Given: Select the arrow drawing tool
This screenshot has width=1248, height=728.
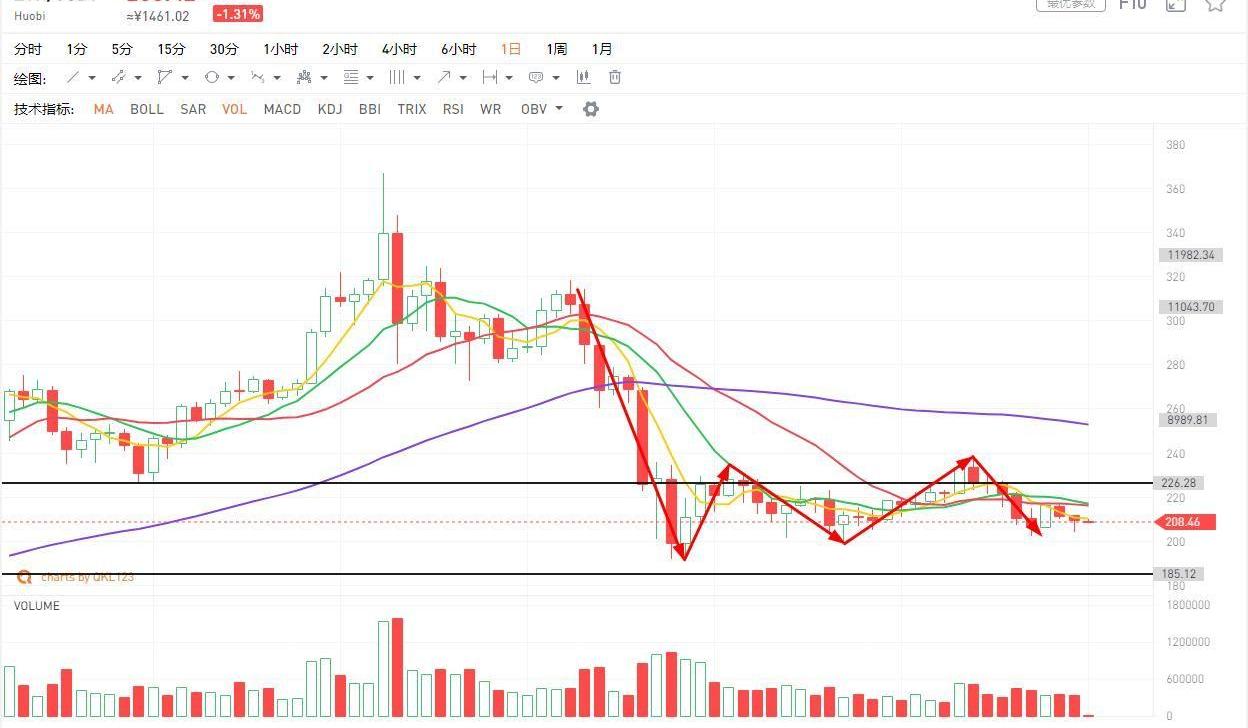Looking at the screenshot, I should [x=444, y=78].
